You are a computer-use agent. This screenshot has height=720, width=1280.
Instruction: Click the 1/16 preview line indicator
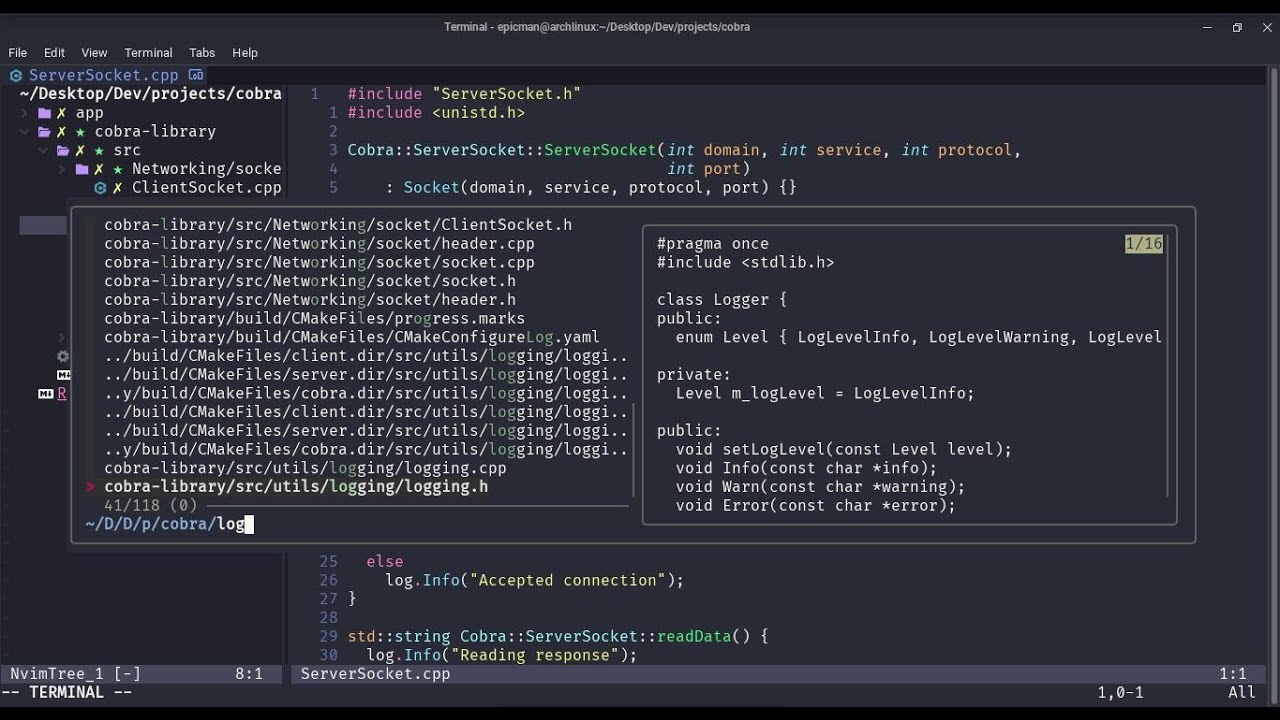pyautogui.click(x=1144, y=244)
